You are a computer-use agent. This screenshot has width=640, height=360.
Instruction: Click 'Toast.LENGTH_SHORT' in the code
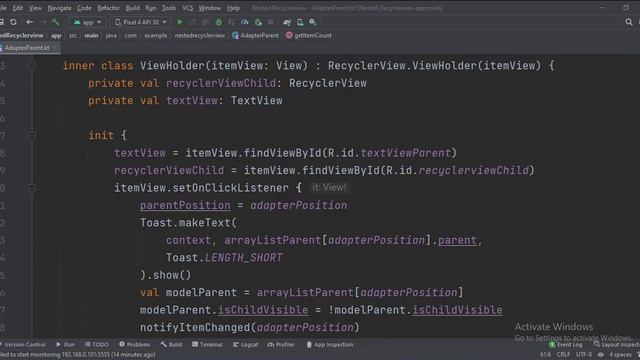pos(224,258)
